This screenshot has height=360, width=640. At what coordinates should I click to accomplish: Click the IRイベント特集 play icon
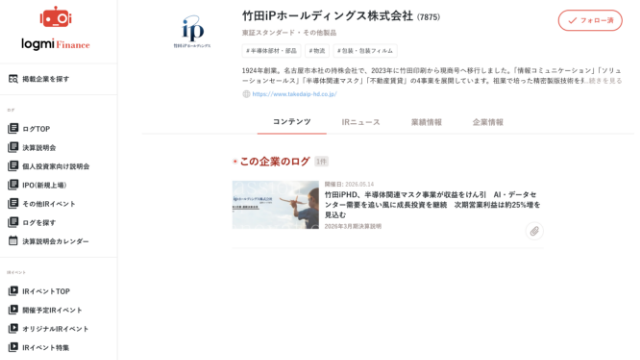click(13, 347)
